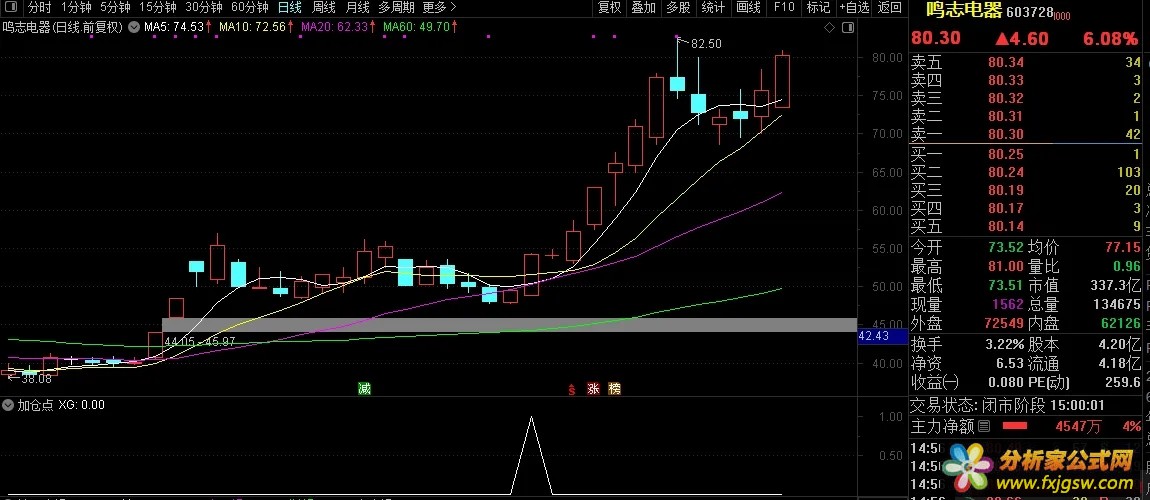Click the stock code 603728
This screenshot has height=500, width=1150.
coord(1030,13)
